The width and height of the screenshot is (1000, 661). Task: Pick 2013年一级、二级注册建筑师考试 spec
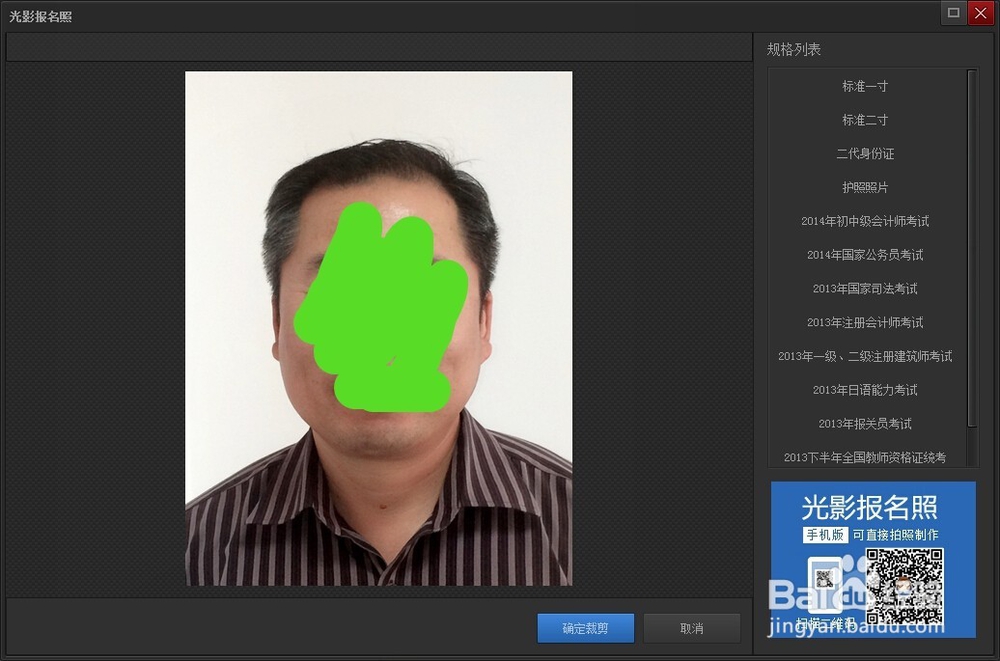point(865,357)
